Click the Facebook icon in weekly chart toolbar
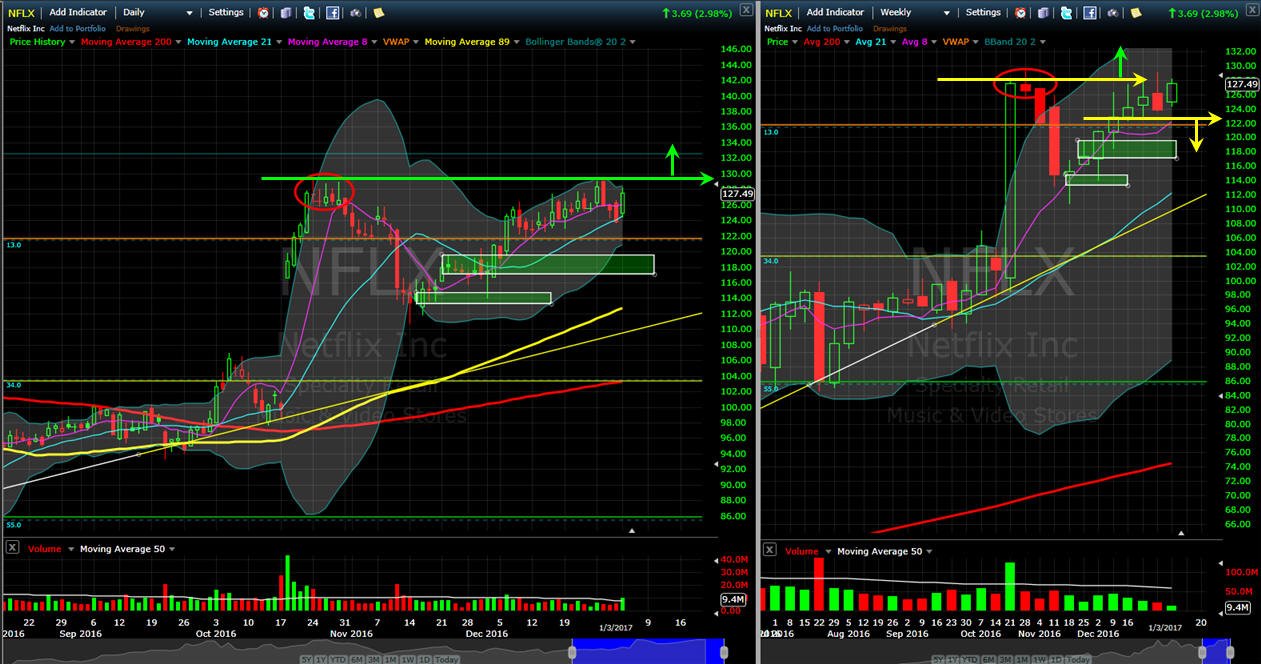The image size is (1261, 664). pos(1090,13)
